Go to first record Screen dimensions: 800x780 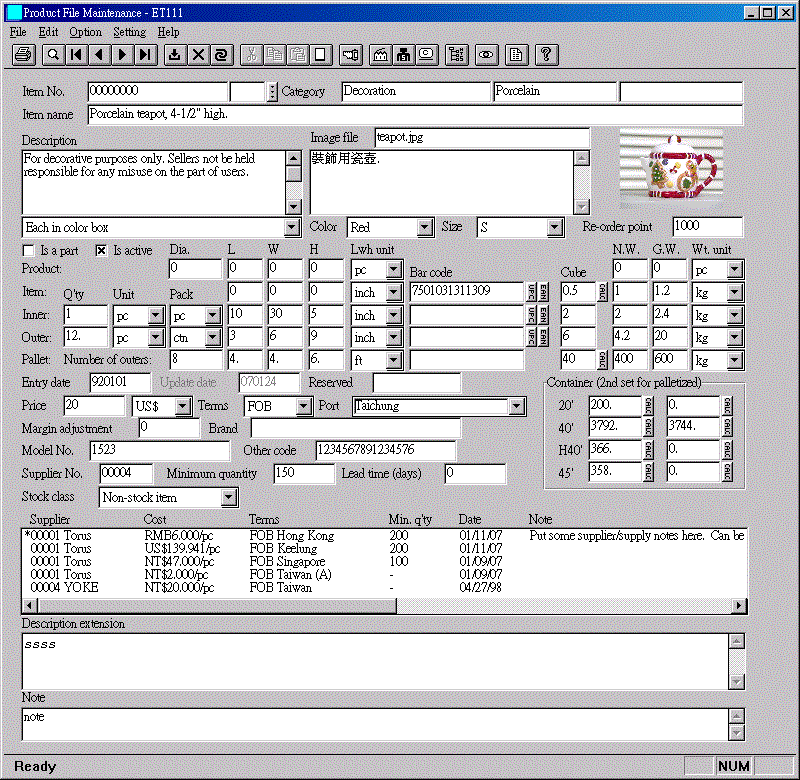[x=77, y=55]
